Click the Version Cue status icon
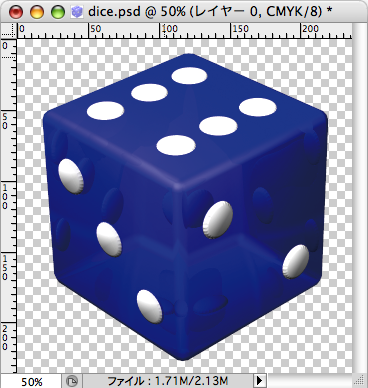The height and width of the screenshot is (388, 368). point(72,381)
